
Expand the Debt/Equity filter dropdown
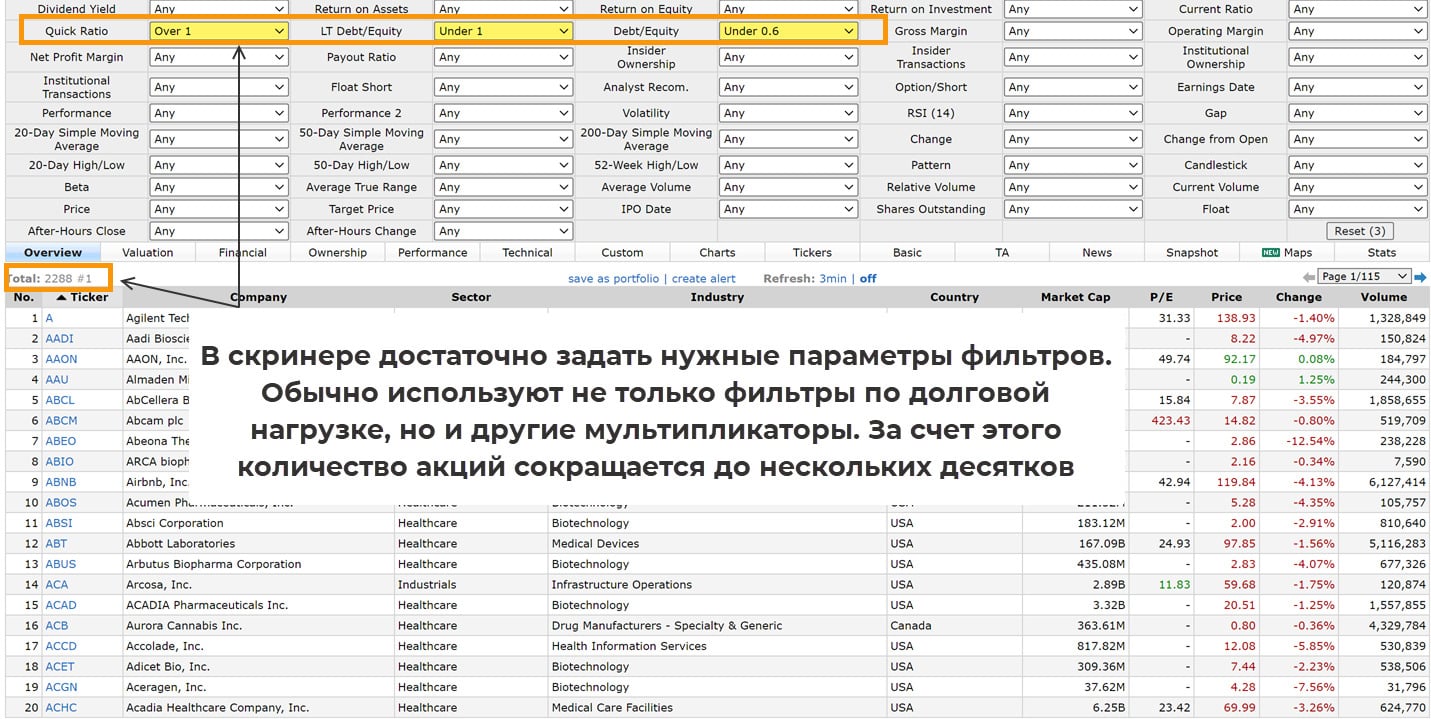789,31
